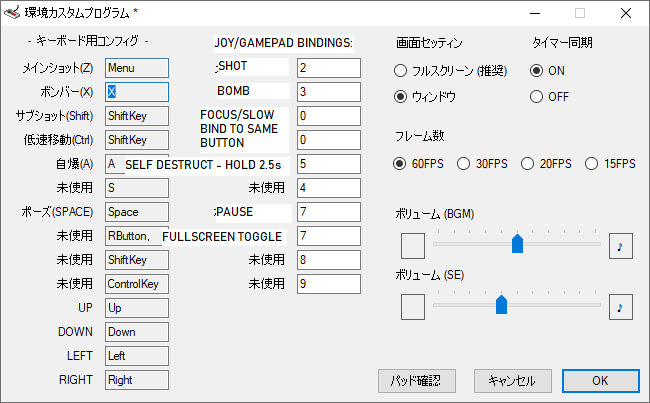Choose 20FPS frame rate
The image size is (650, 403).
(546, 164)
